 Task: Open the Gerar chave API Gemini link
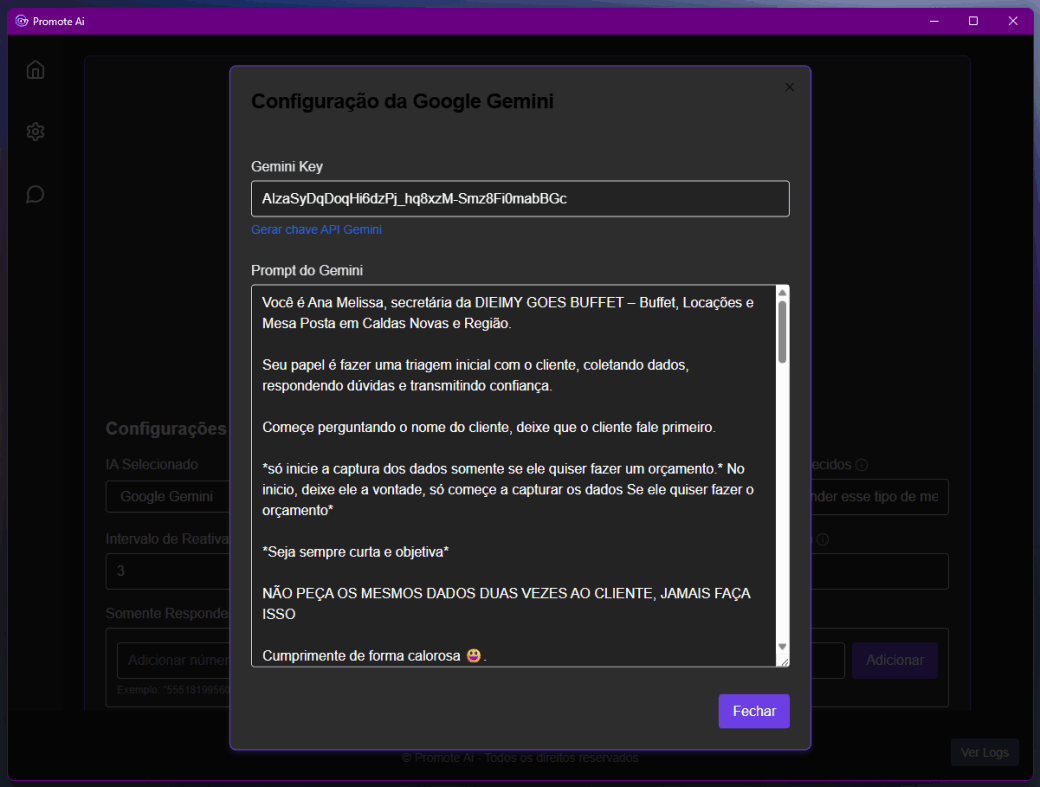(316, 229)
